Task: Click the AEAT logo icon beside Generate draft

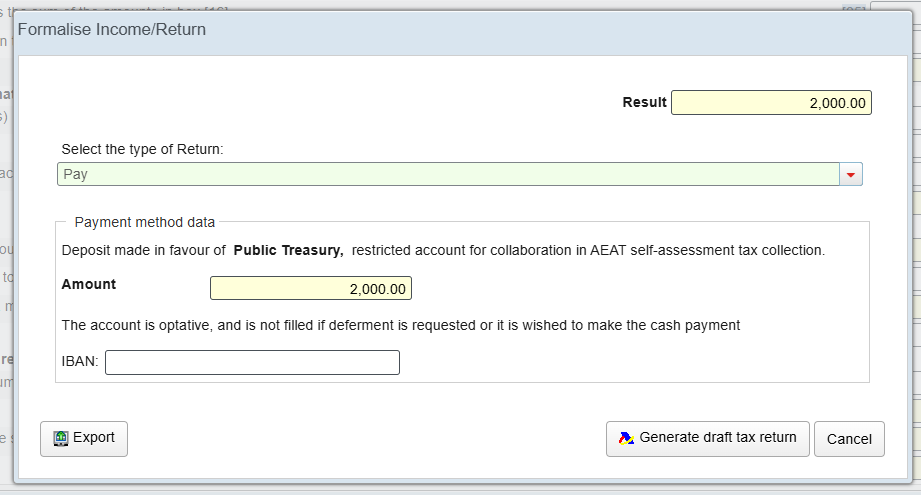Action: pos(626,438)
